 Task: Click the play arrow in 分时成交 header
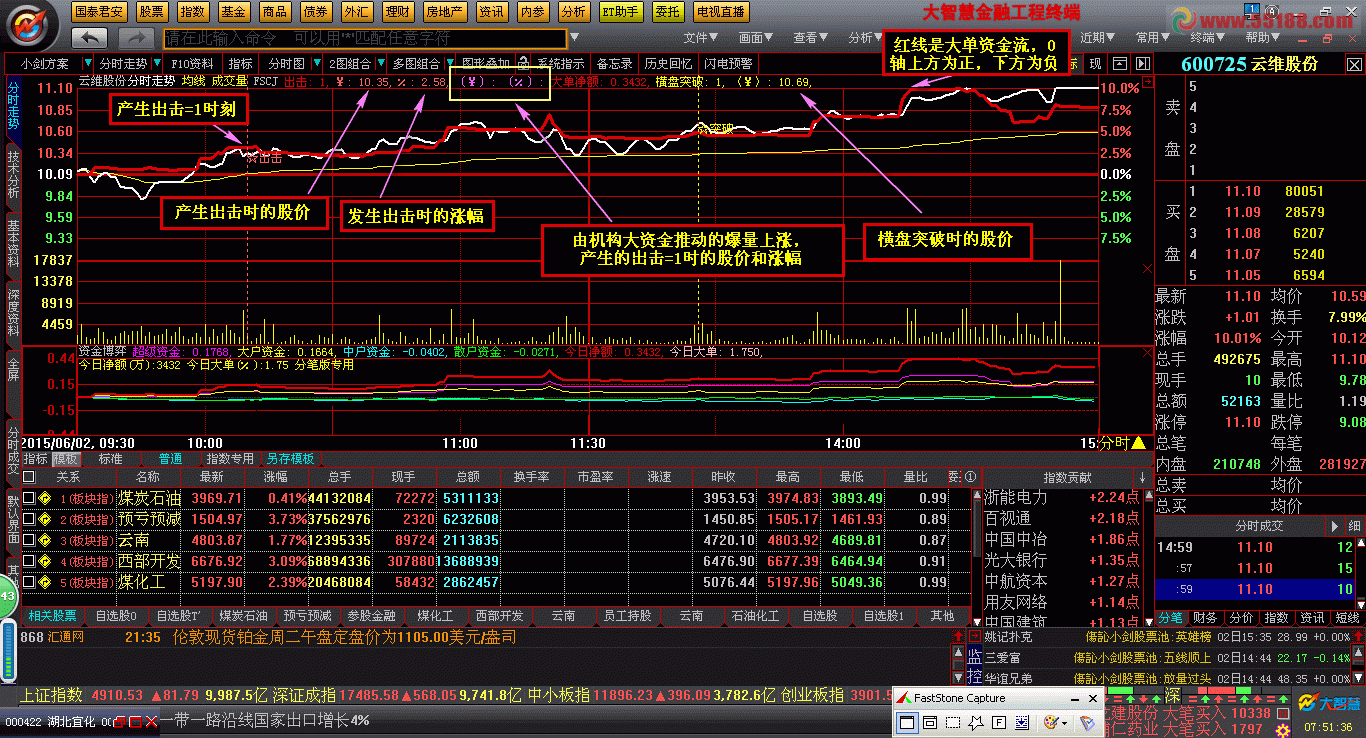1335,526
